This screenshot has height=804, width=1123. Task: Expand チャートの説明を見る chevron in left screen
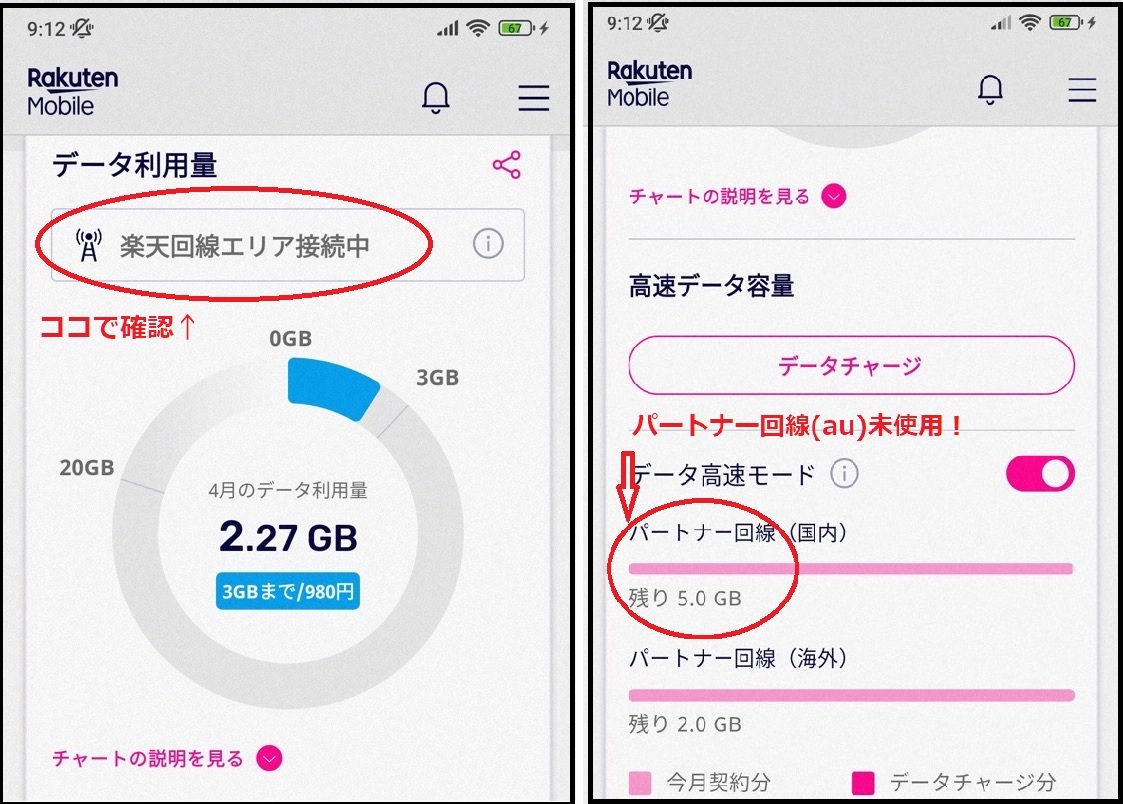(269, 758)
